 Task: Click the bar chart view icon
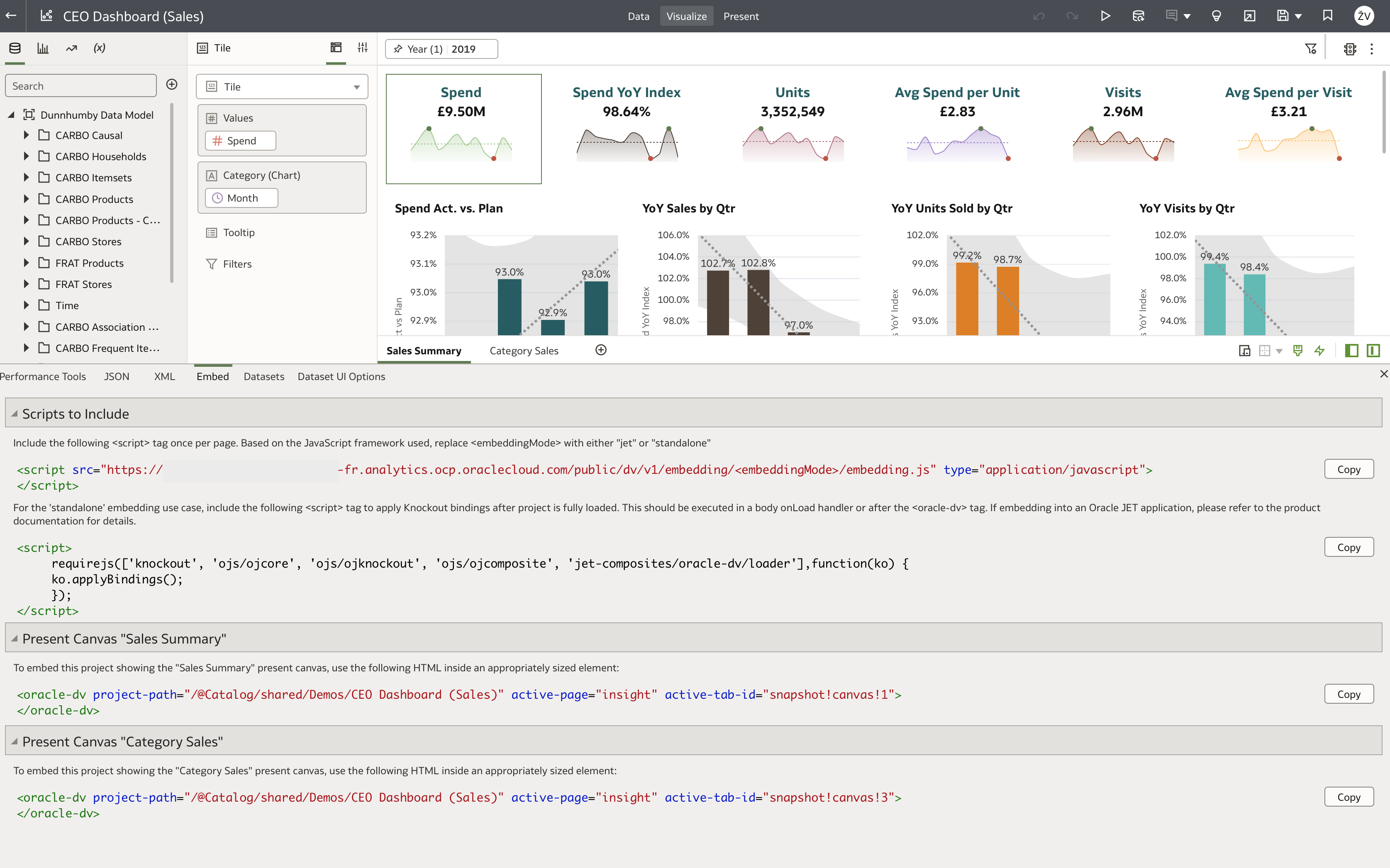click(43, 48)
